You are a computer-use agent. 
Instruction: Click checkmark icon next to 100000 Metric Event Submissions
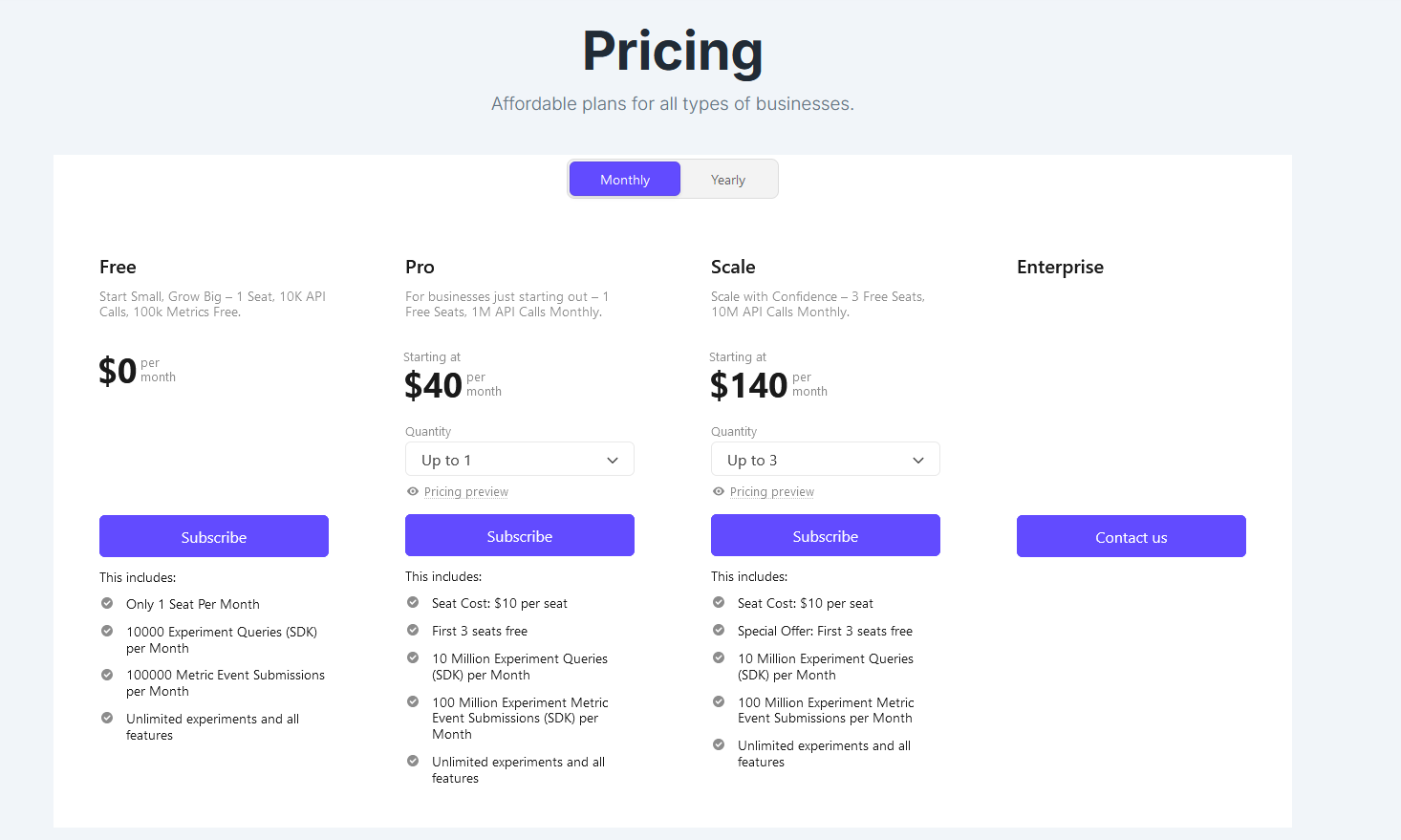coord(107,675)
